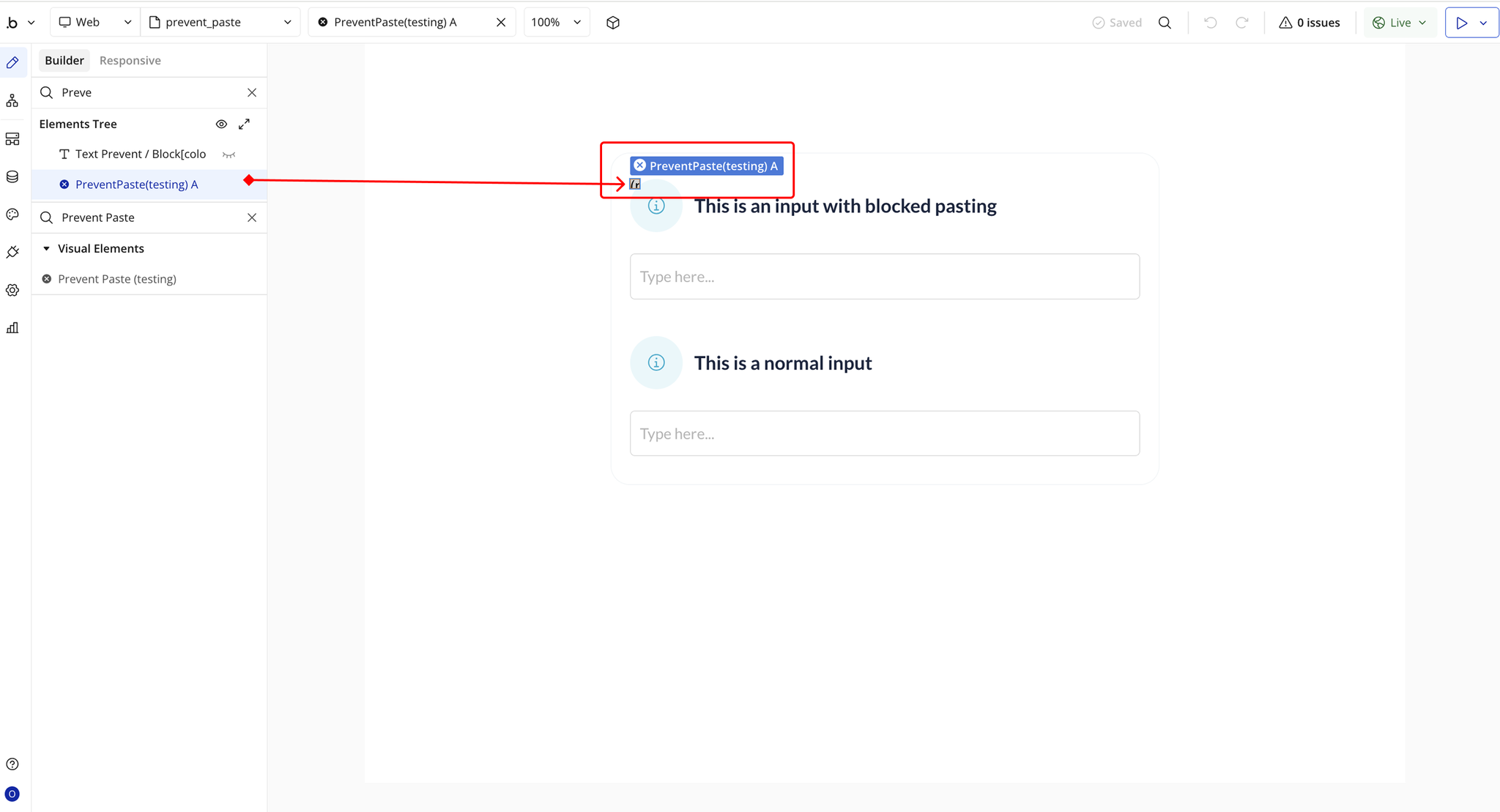This screenshot has height=812, width=1500.
Task: Click the blocked pasting Type here input
Action: coord(884,277)
